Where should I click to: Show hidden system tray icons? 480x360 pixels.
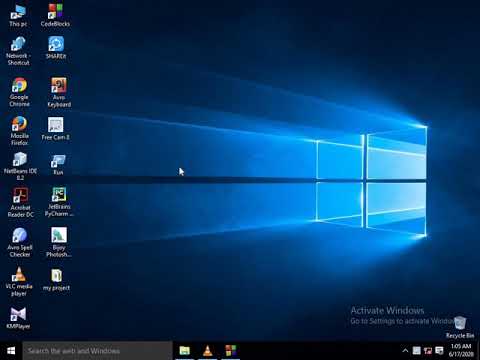click(405, 351)
